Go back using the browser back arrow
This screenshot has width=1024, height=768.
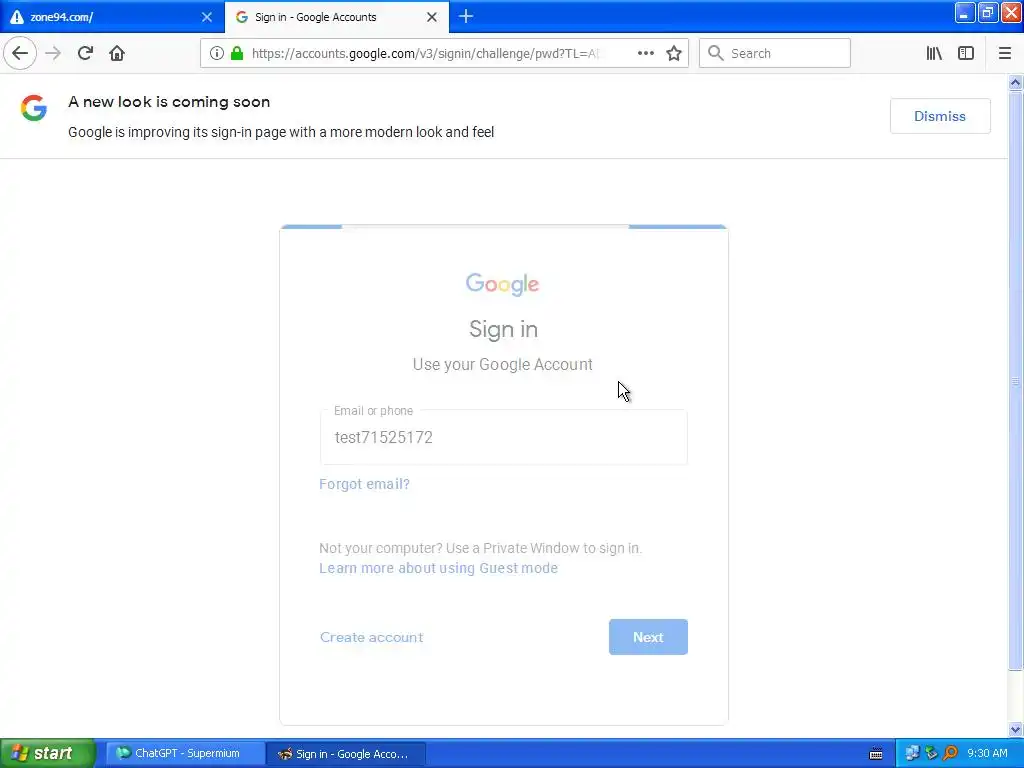click(20, 53)
